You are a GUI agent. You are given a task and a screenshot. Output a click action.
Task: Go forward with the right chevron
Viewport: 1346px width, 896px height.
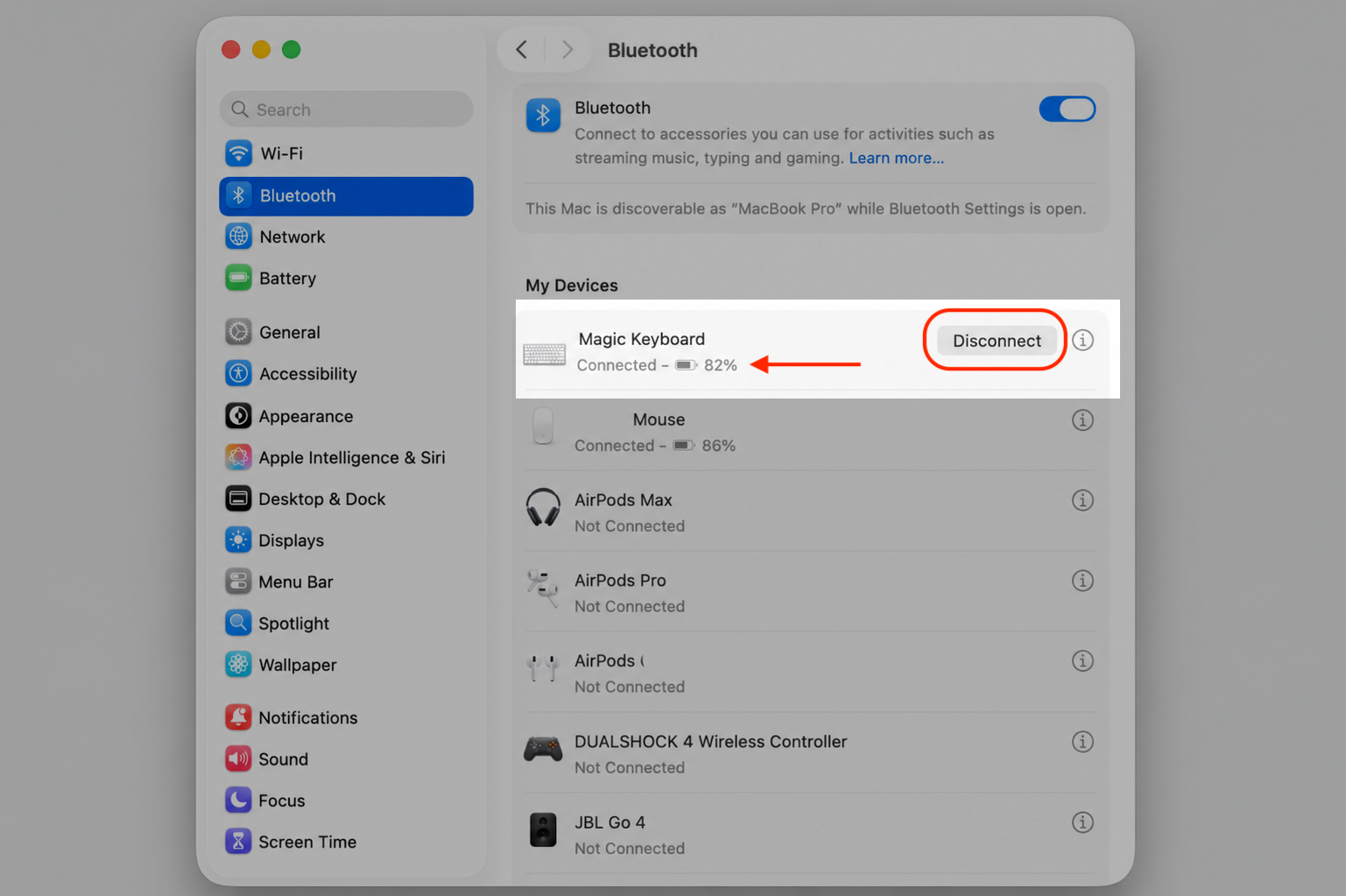click(x=567, y=50)
